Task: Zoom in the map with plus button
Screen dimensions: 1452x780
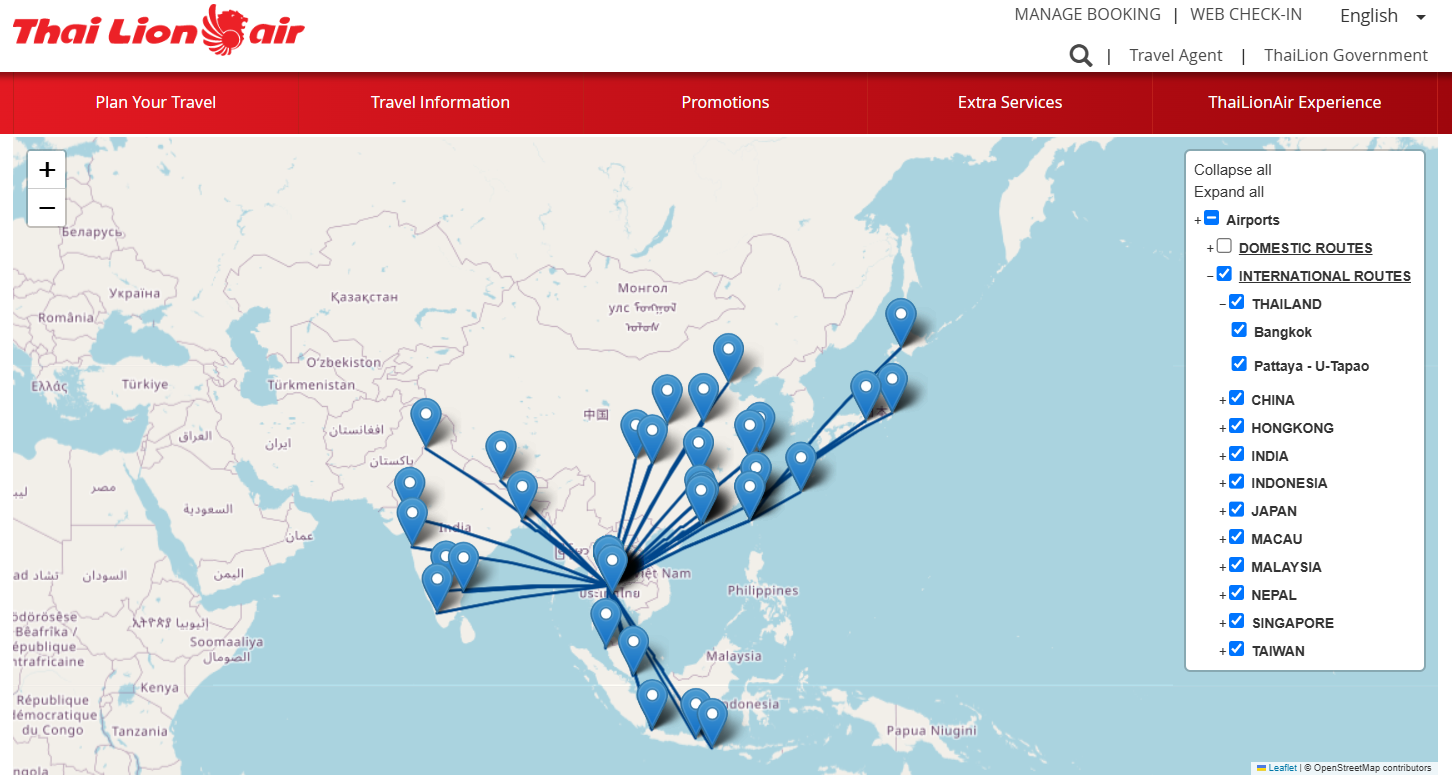Action: [47, 170]
